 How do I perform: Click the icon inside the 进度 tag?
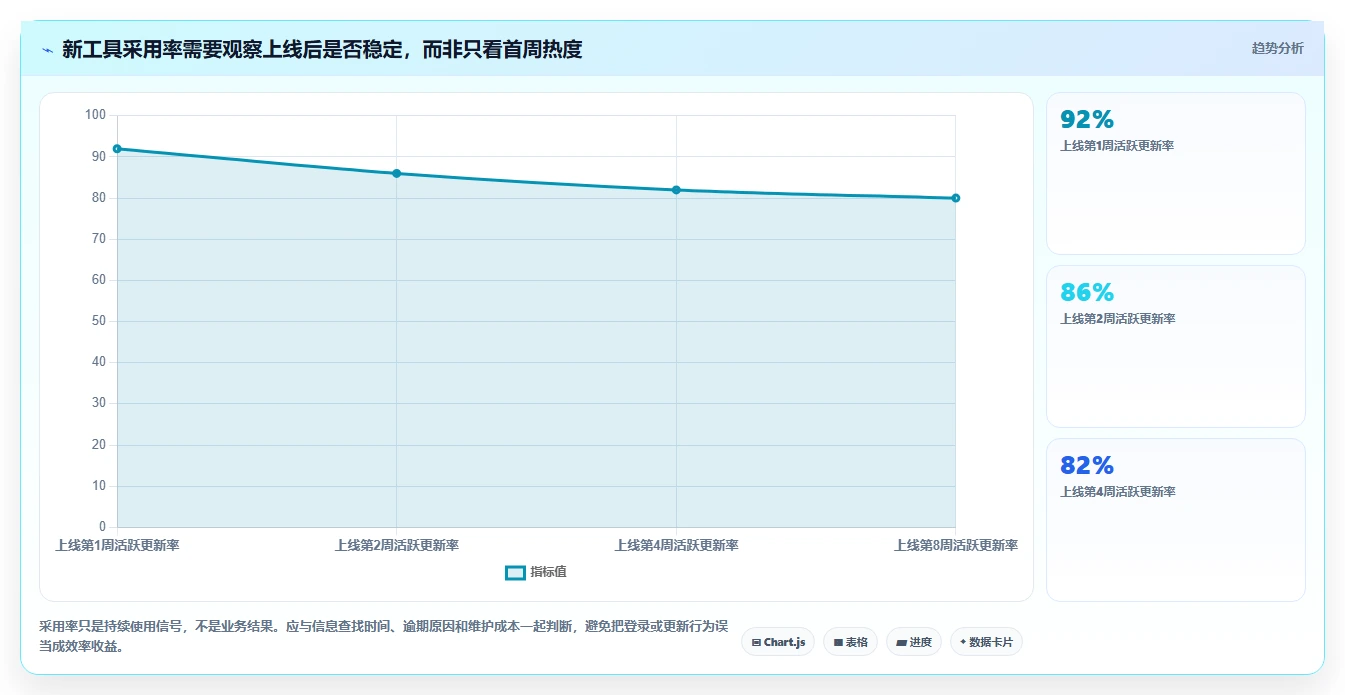[x=901, y=642]
